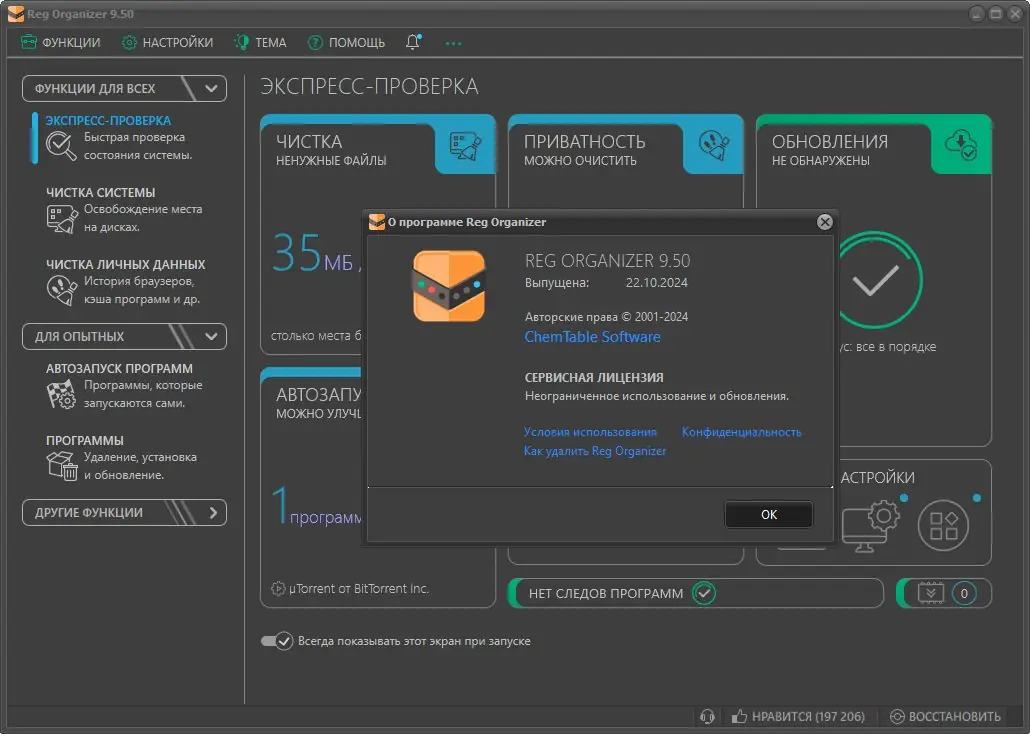Click the ЧИСТКА card title

tap(309, 142)
